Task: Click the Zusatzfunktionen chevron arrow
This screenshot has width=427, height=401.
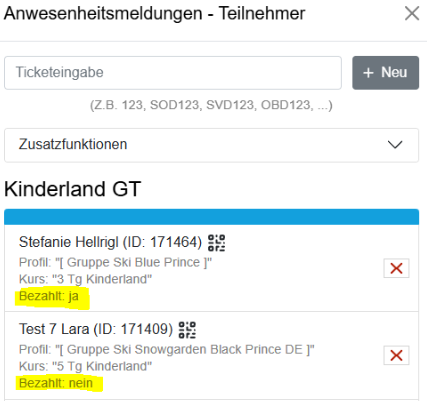Action: coord(395,145)
